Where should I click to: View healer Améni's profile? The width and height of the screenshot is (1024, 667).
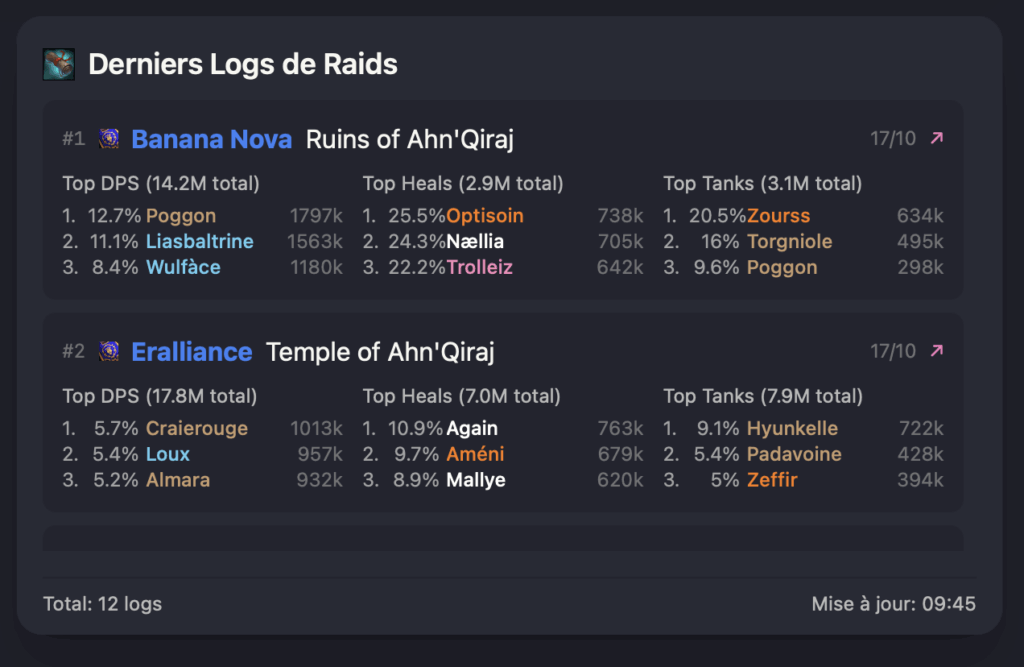[x=475, y=455]
